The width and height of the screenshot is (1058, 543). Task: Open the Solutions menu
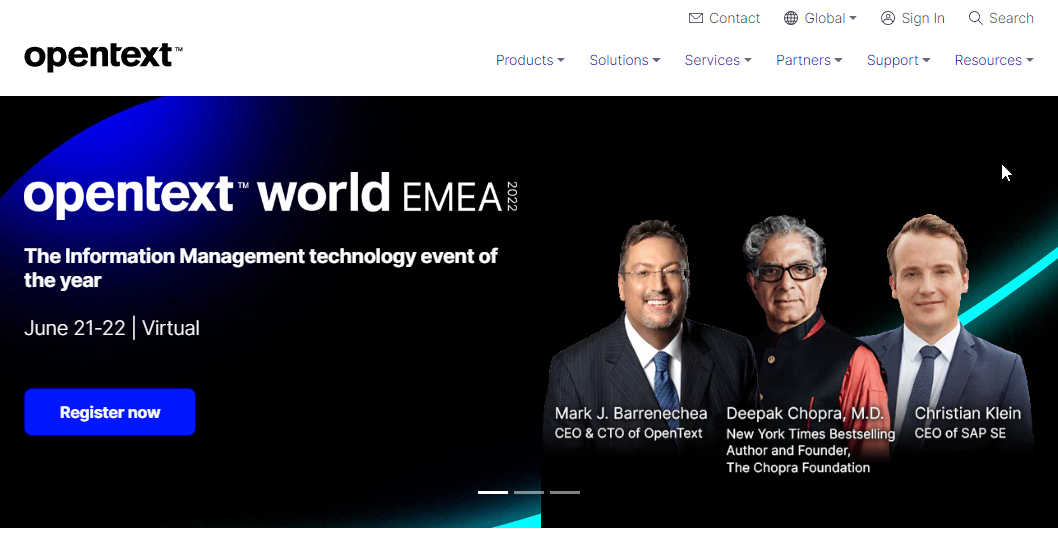coord(625,60)
